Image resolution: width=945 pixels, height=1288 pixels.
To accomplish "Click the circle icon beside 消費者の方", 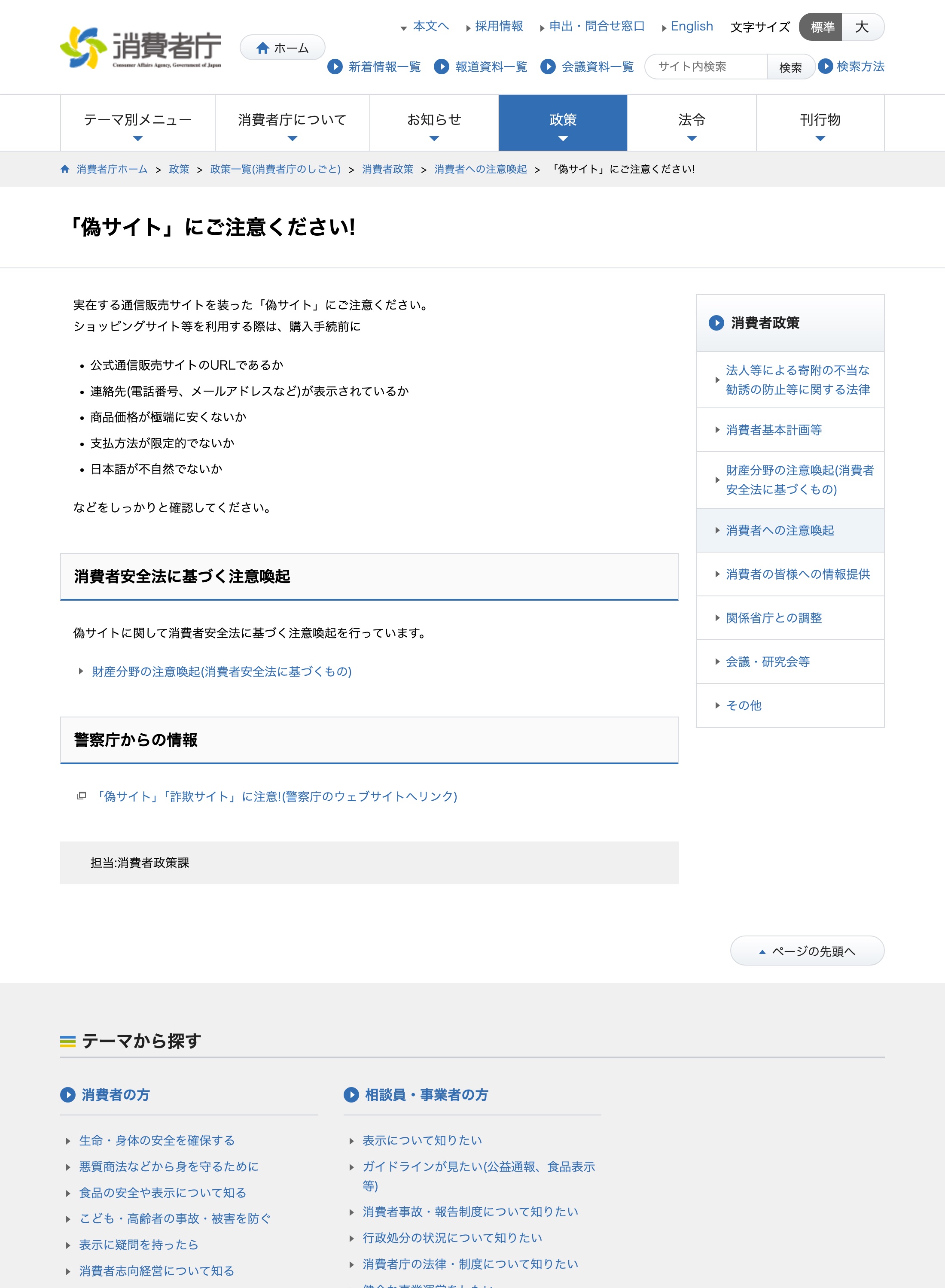I will pos(67,1095).
